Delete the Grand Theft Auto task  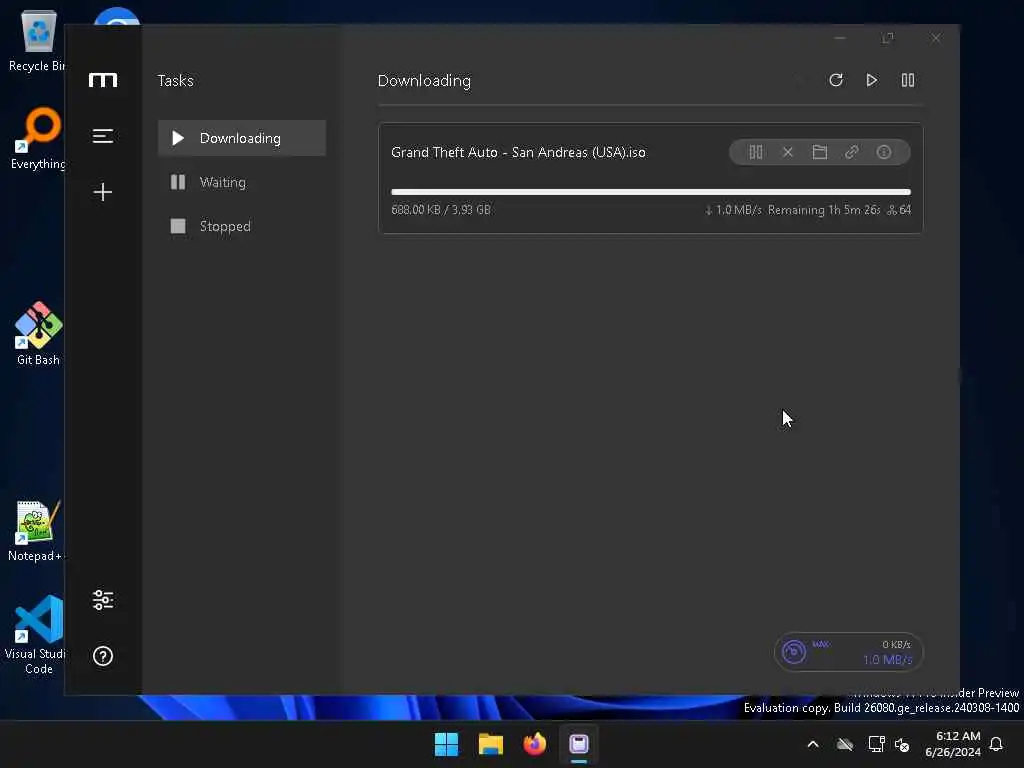tap(788, 152)
